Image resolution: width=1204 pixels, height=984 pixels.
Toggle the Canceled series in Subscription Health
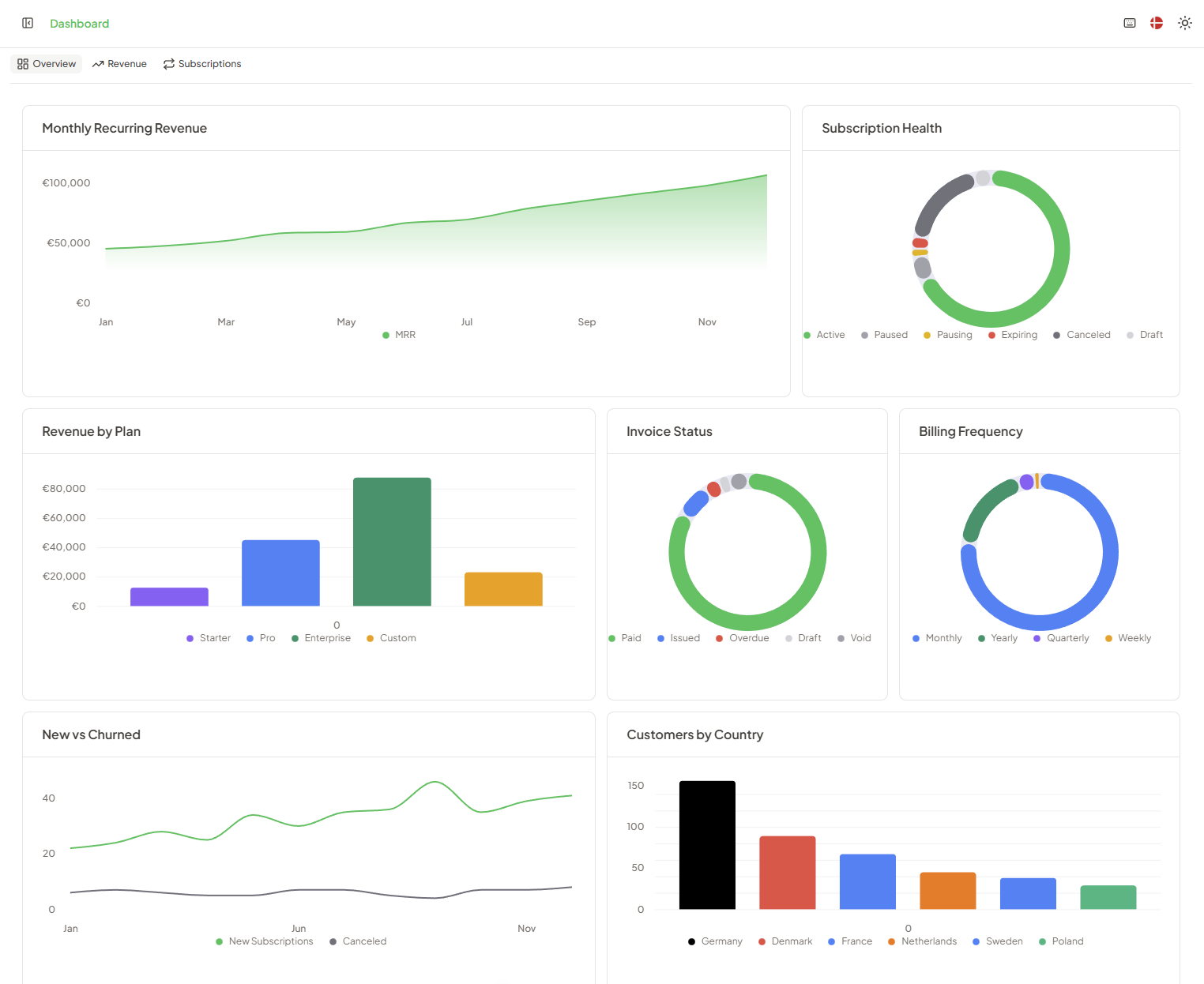(1082, 334)
